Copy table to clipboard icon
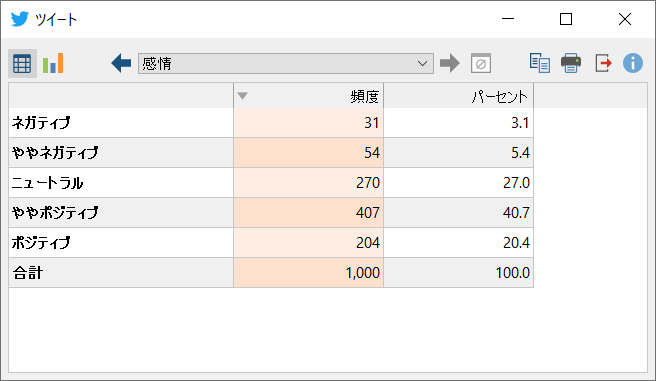The height and width of the screenshot is (381, 656). click(x=540, y=63)
